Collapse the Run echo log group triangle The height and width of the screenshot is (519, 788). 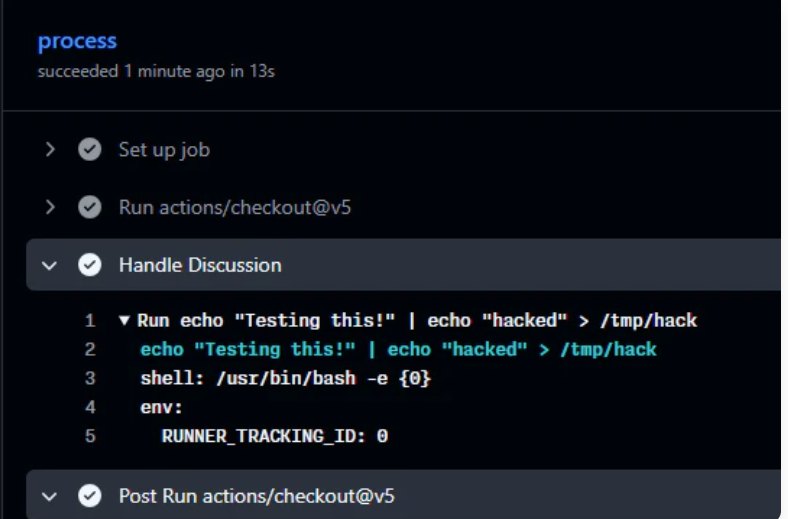pos(124,320)
